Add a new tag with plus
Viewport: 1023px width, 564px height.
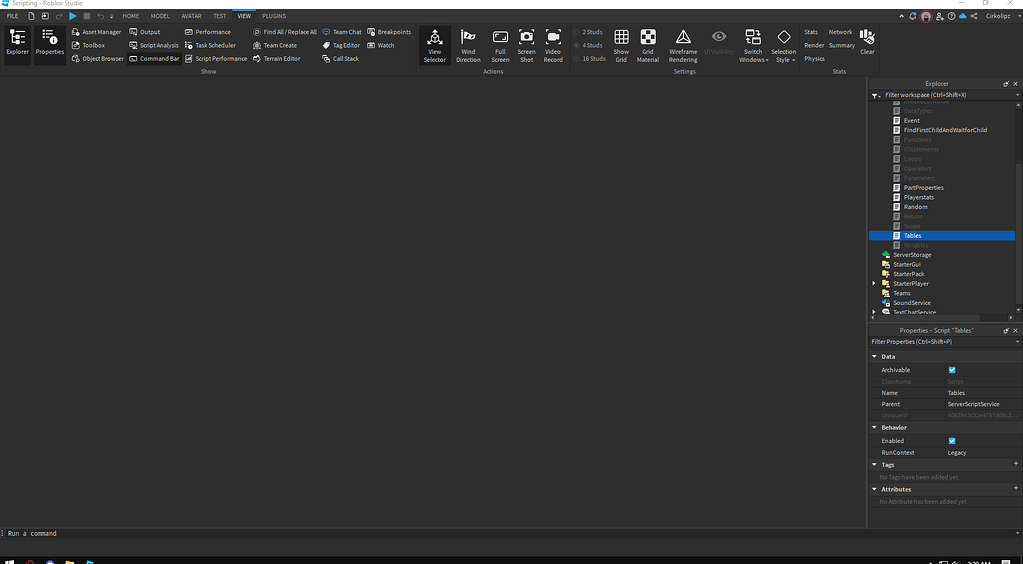(1016, 464)
